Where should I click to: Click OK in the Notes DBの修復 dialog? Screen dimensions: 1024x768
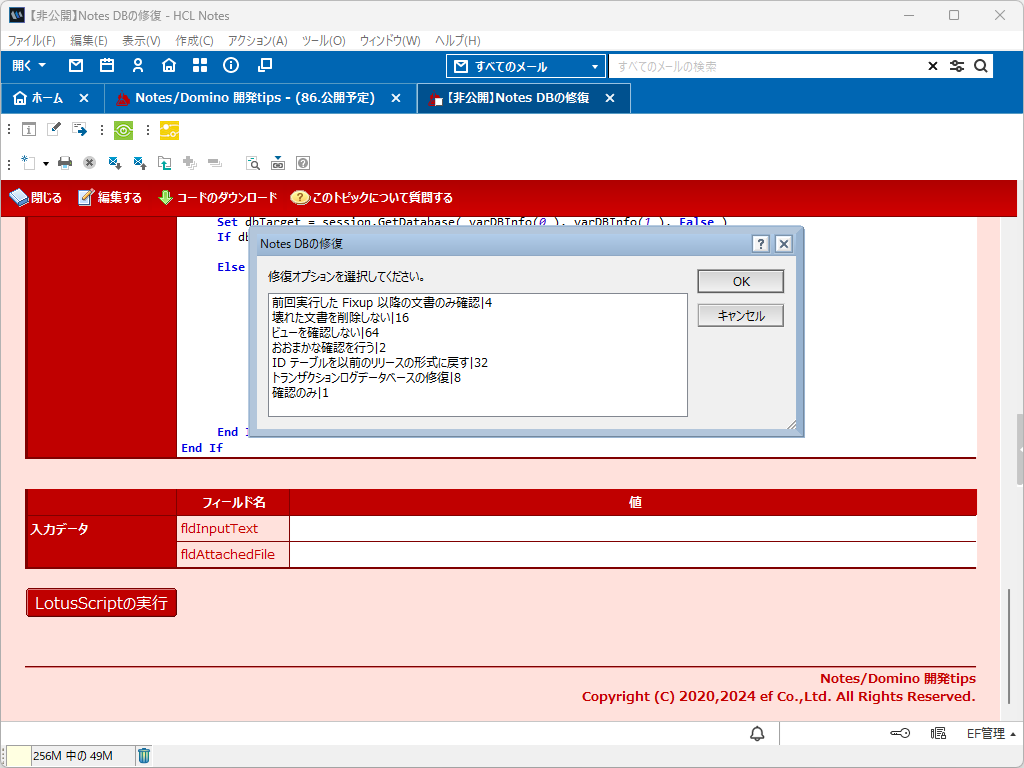pos(740,281)
